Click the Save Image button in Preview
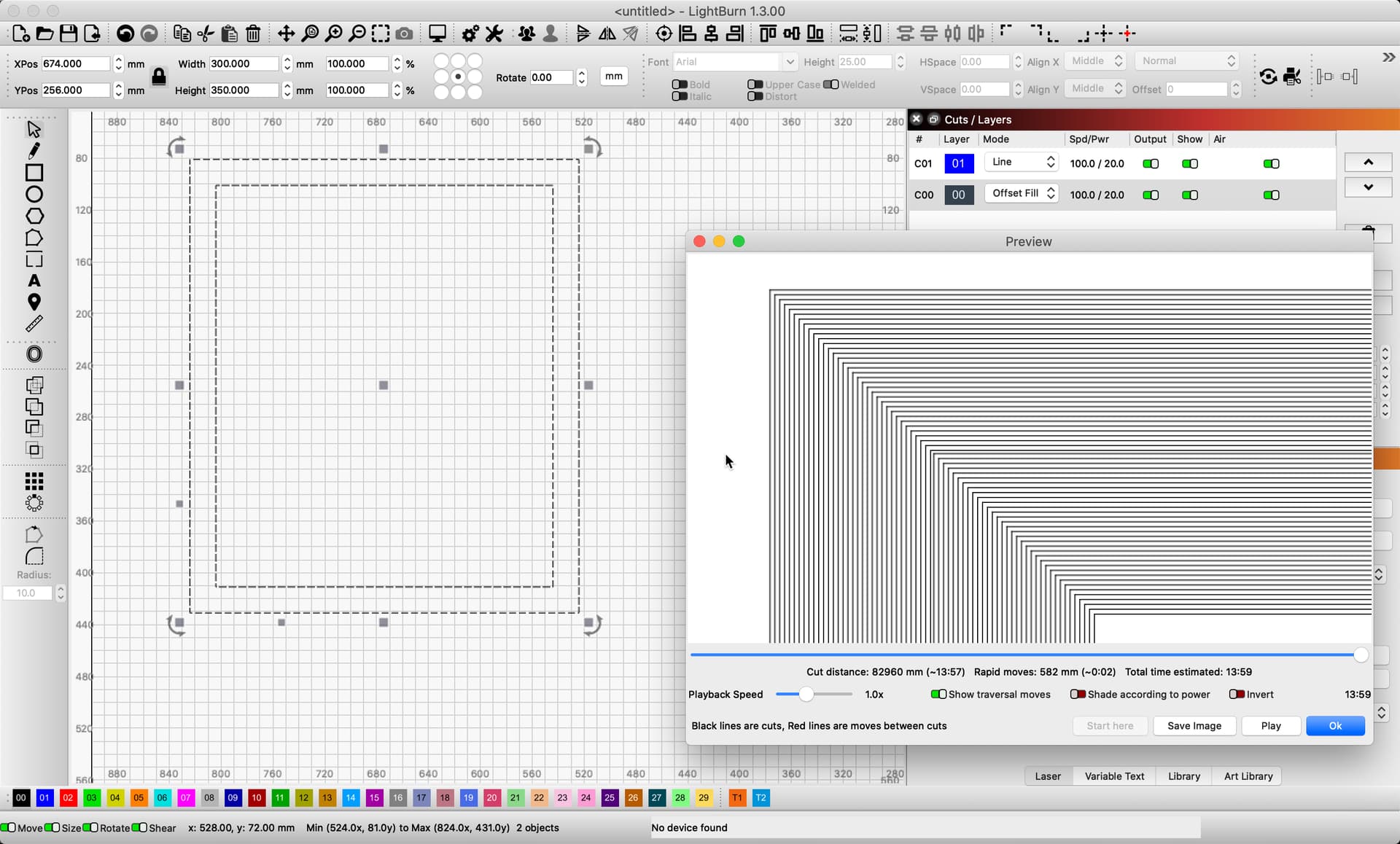Viewport: 1400px width, 844px height. pos(1194,726)
